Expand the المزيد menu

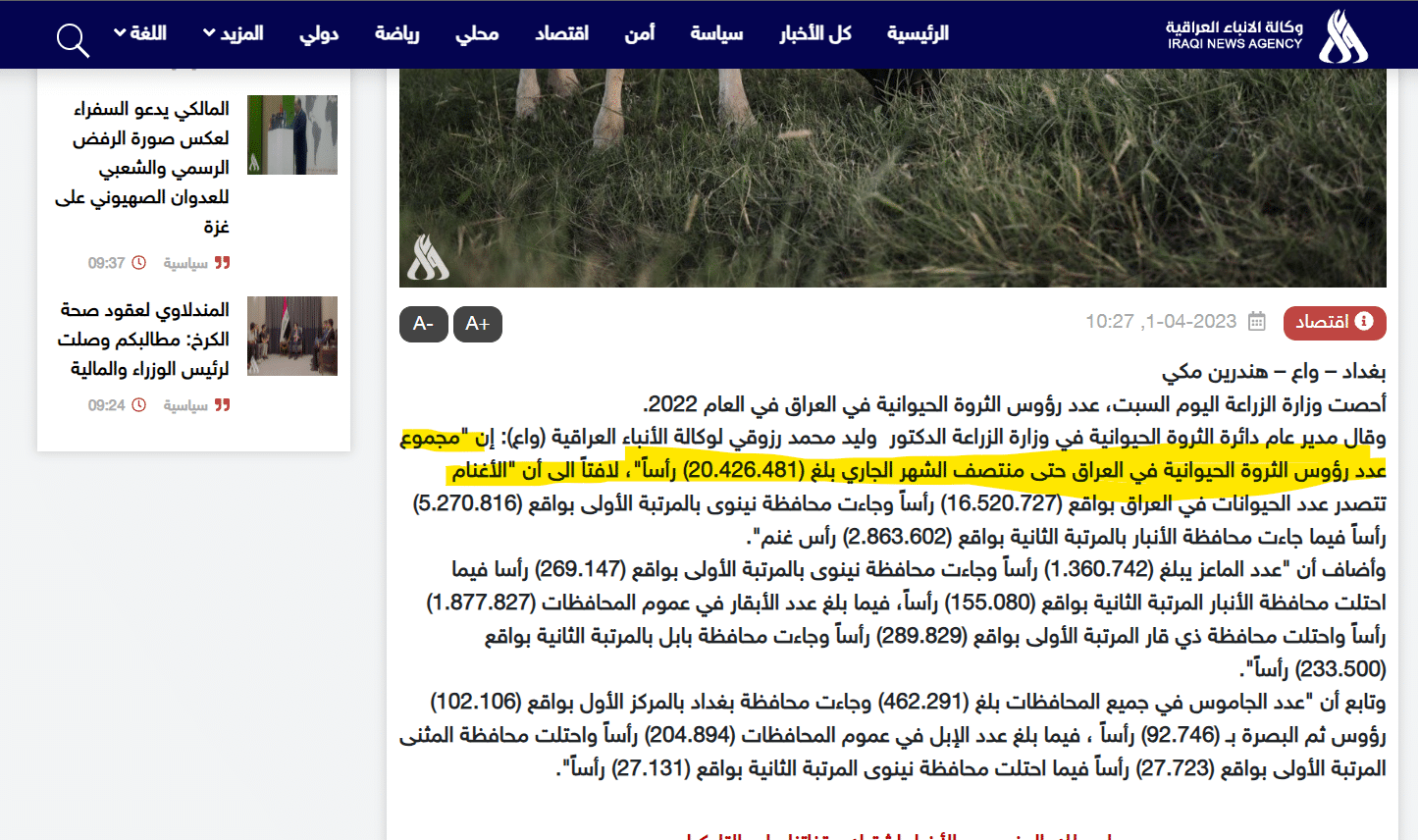point(235,32)
